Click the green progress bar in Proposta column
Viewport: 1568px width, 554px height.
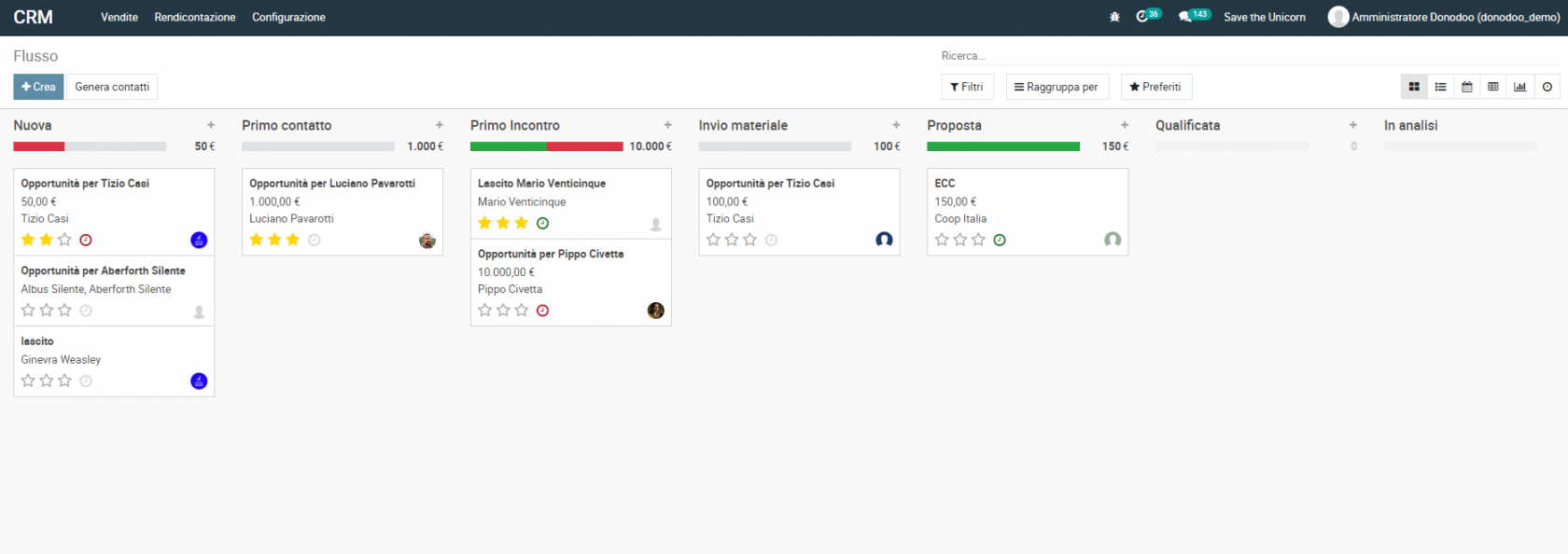click(1002, 146)
